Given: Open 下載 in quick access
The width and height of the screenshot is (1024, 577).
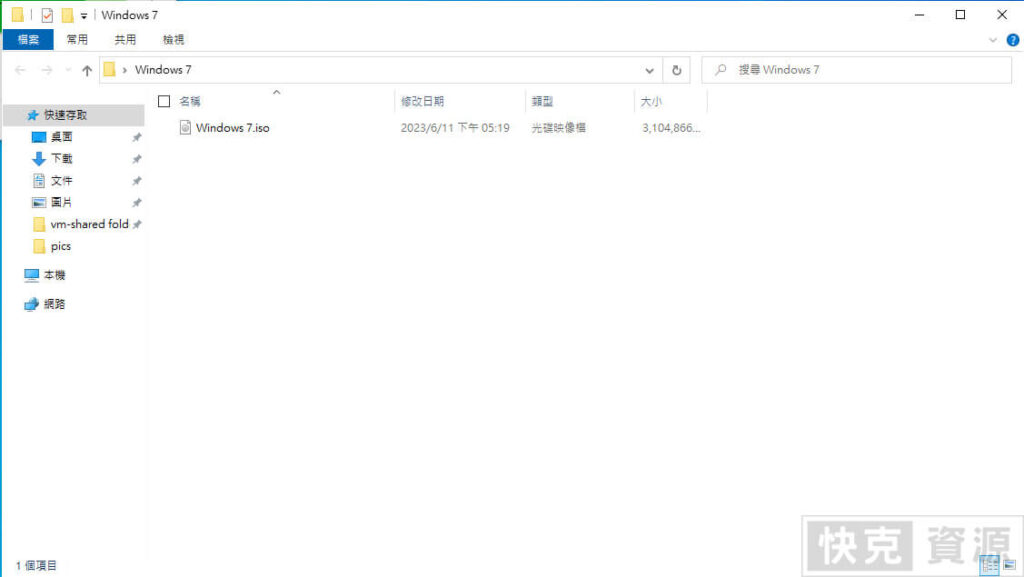Looking at the screenshot, I should tap(61, 159).
